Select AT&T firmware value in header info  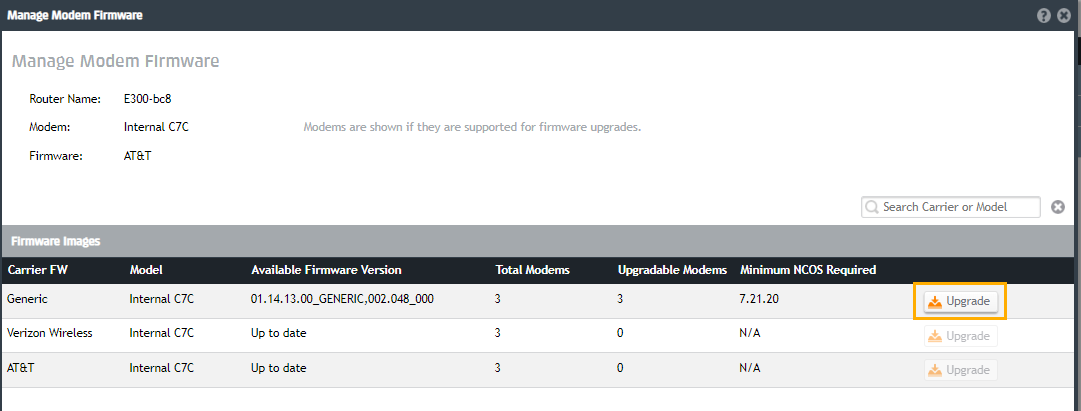(138, 156)
